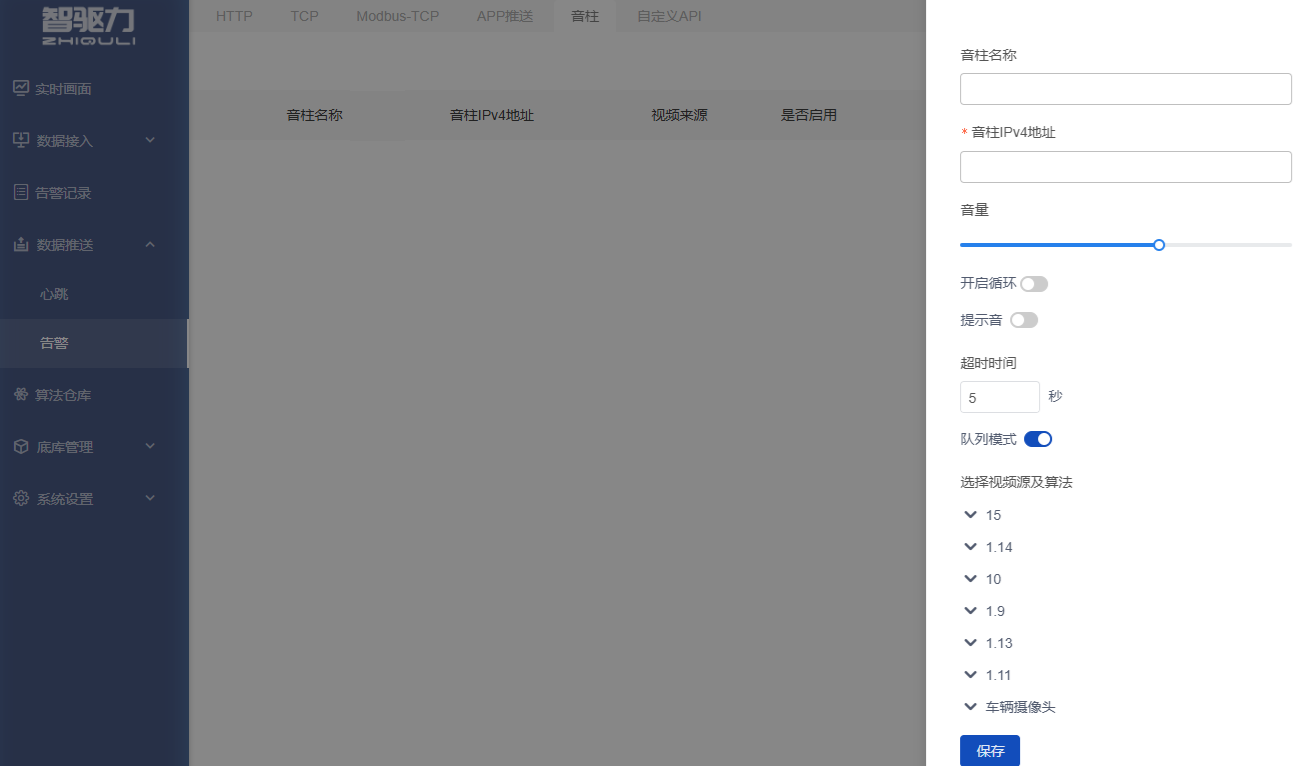Click the 保存 button
This screenshot has height=766, width=1299.
tap(989, 750)
